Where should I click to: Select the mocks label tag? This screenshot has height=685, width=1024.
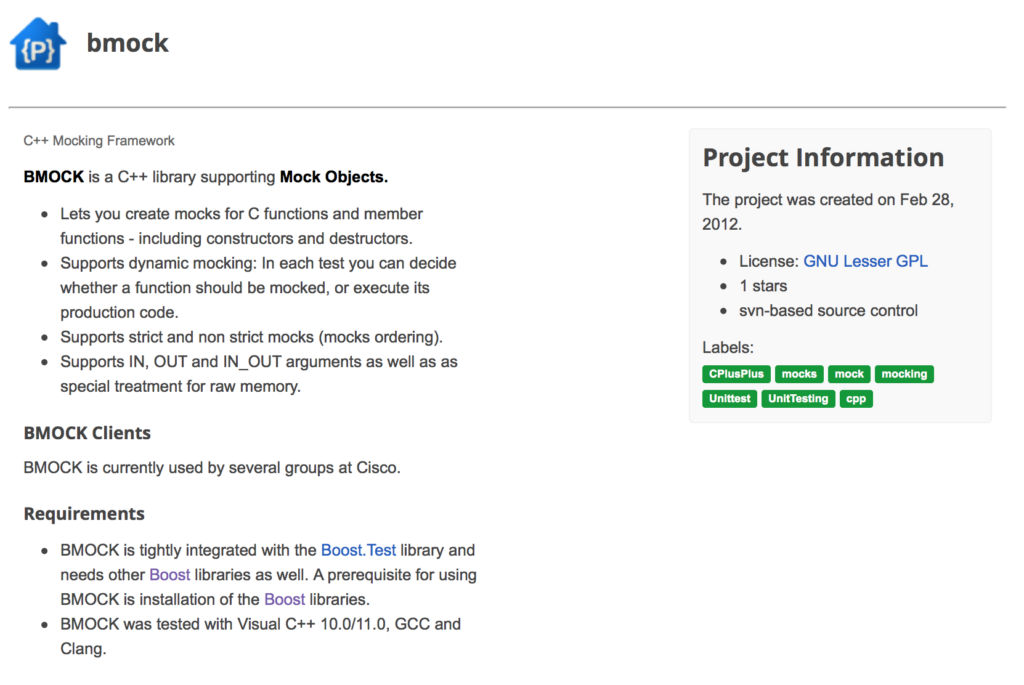coord(799,374)
